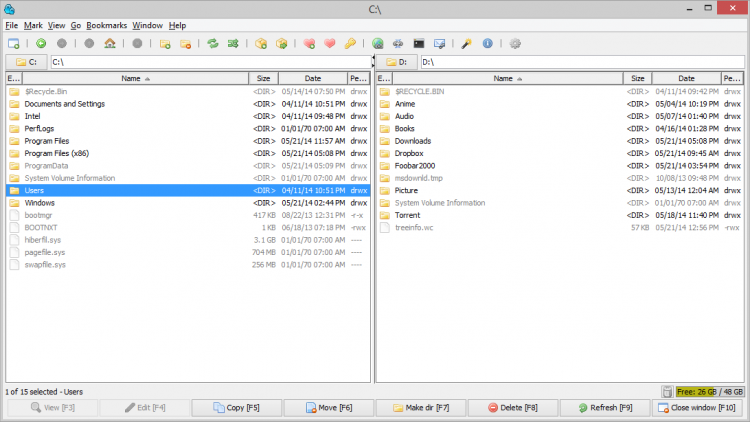Select the Windows folder in left panel

(x=188, y=203)
